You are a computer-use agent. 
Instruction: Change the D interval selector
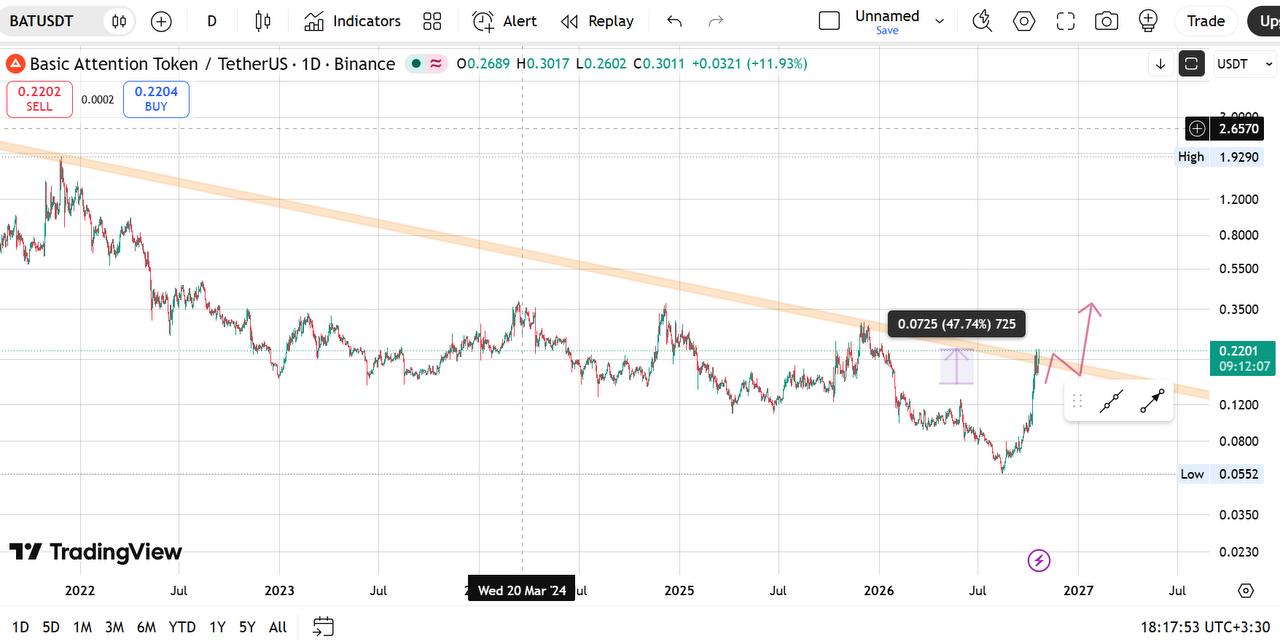212,21
